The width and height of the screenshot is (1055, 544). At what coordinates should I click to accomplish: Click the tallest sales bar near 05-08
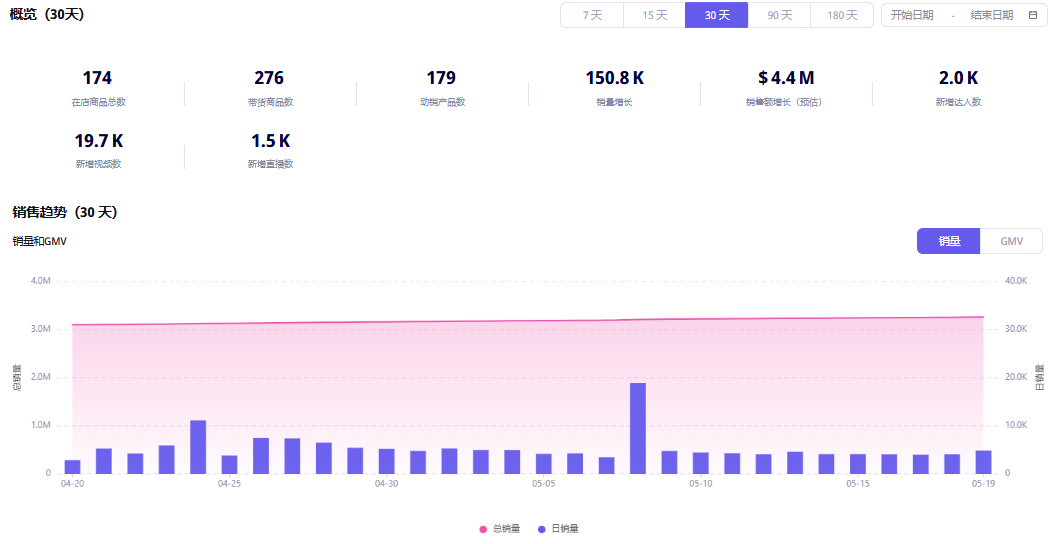[637, 428]
